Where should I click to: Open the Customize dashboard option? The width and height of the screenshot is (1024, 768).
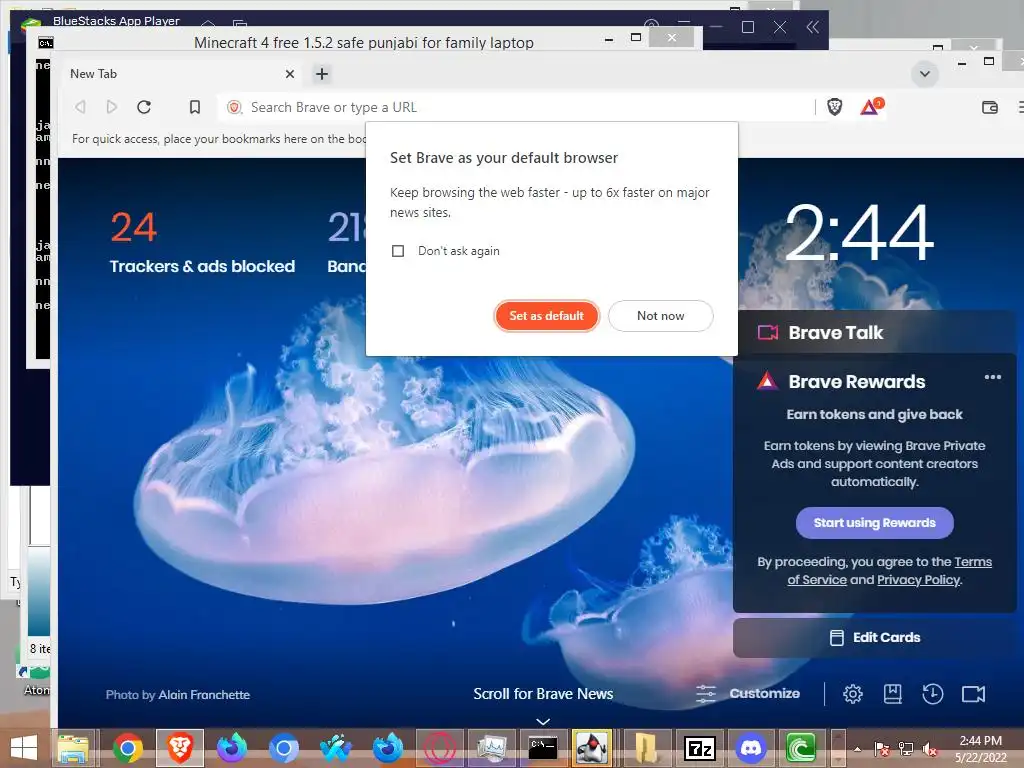748,693
